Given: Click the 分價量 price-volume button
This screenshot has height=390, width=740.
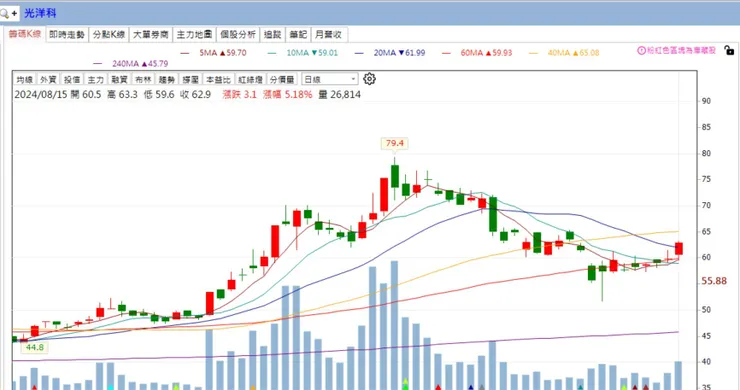Looking at the screenshot, I should point(282,79).
